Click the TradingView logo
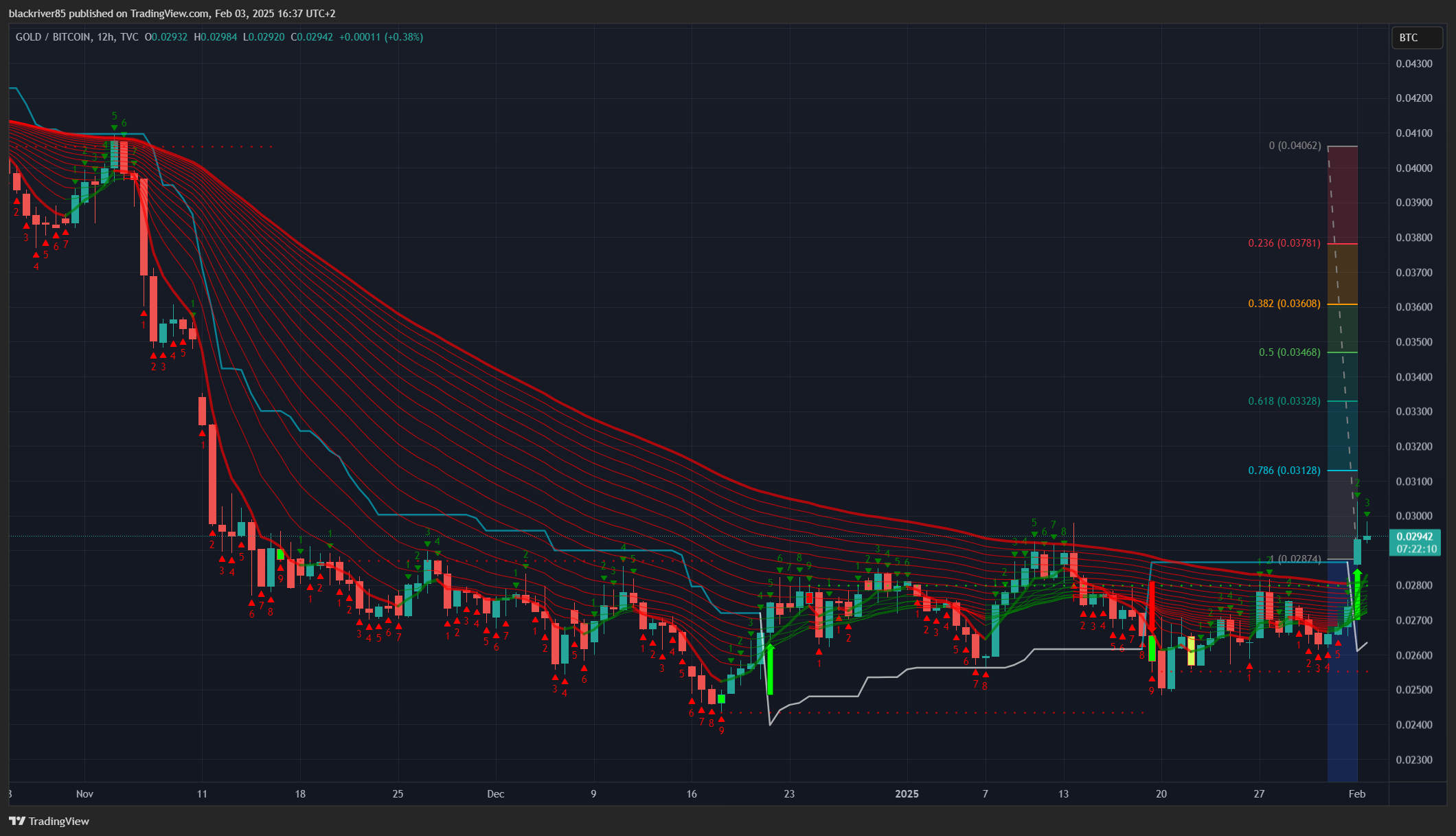The height and width of the screenshot is (836, 1456). [49, 821]
